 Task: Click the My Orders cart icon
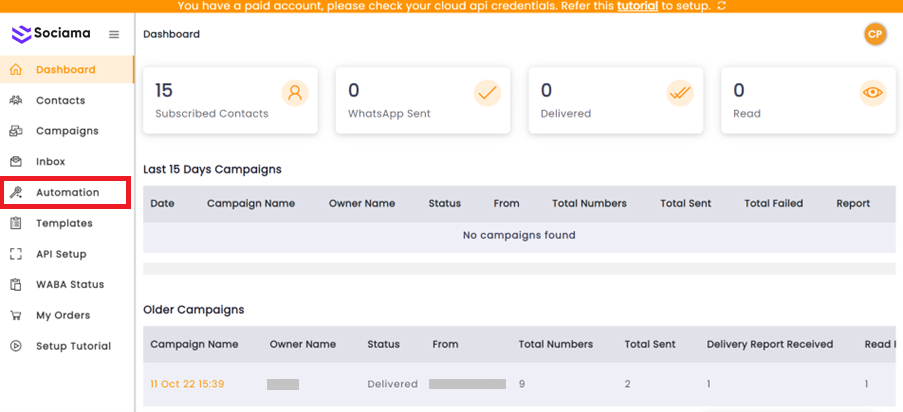16,315
